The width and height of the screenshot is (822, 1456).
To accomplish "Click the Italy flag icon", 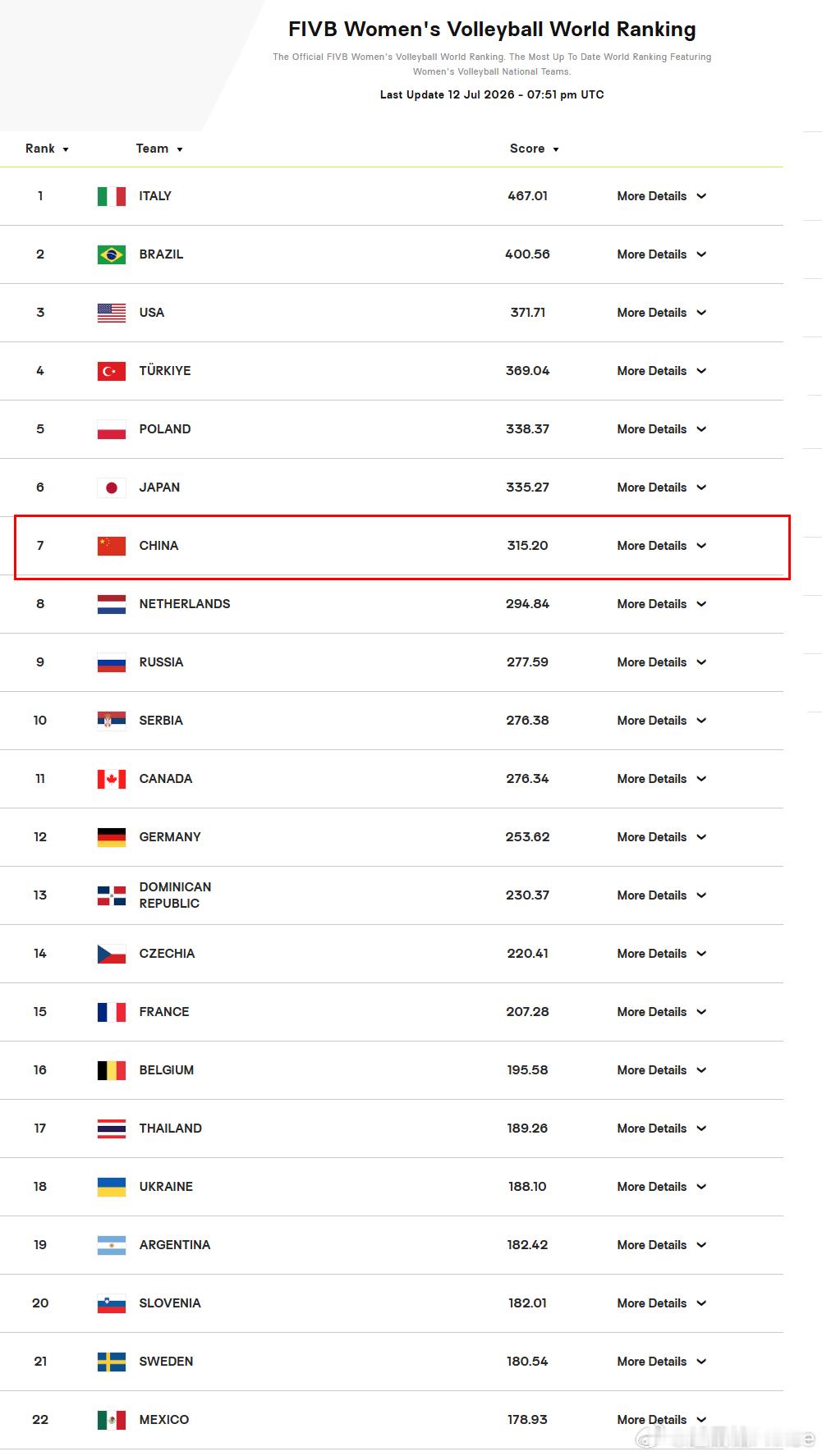I will point(112,196).
